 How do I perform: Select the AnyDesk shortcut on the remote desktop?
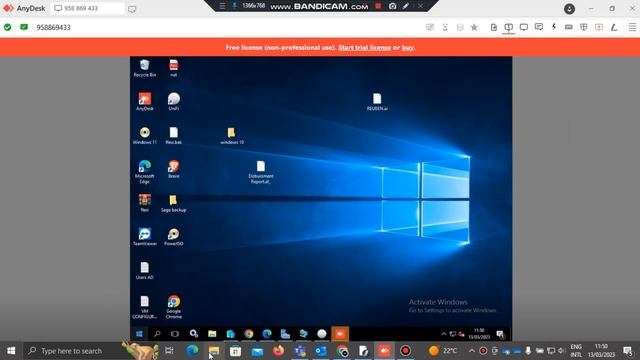pos(144,102)
